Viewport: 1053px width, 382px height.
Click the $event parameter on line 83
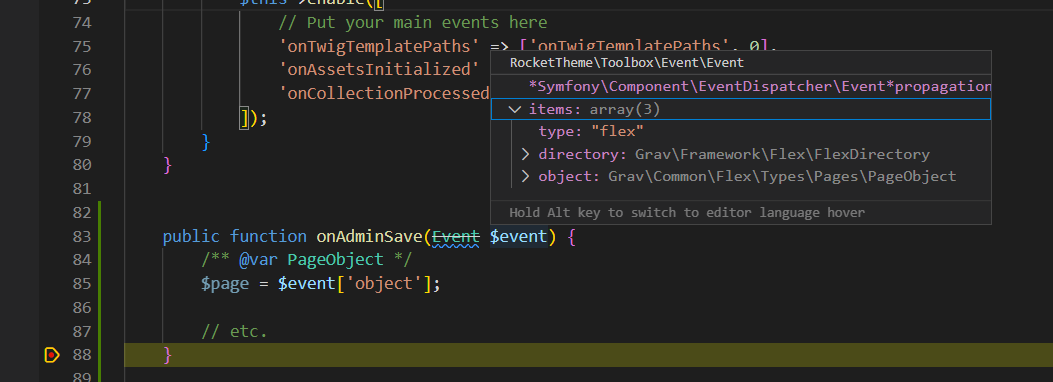pyautogui.click(x=518, y=236)
